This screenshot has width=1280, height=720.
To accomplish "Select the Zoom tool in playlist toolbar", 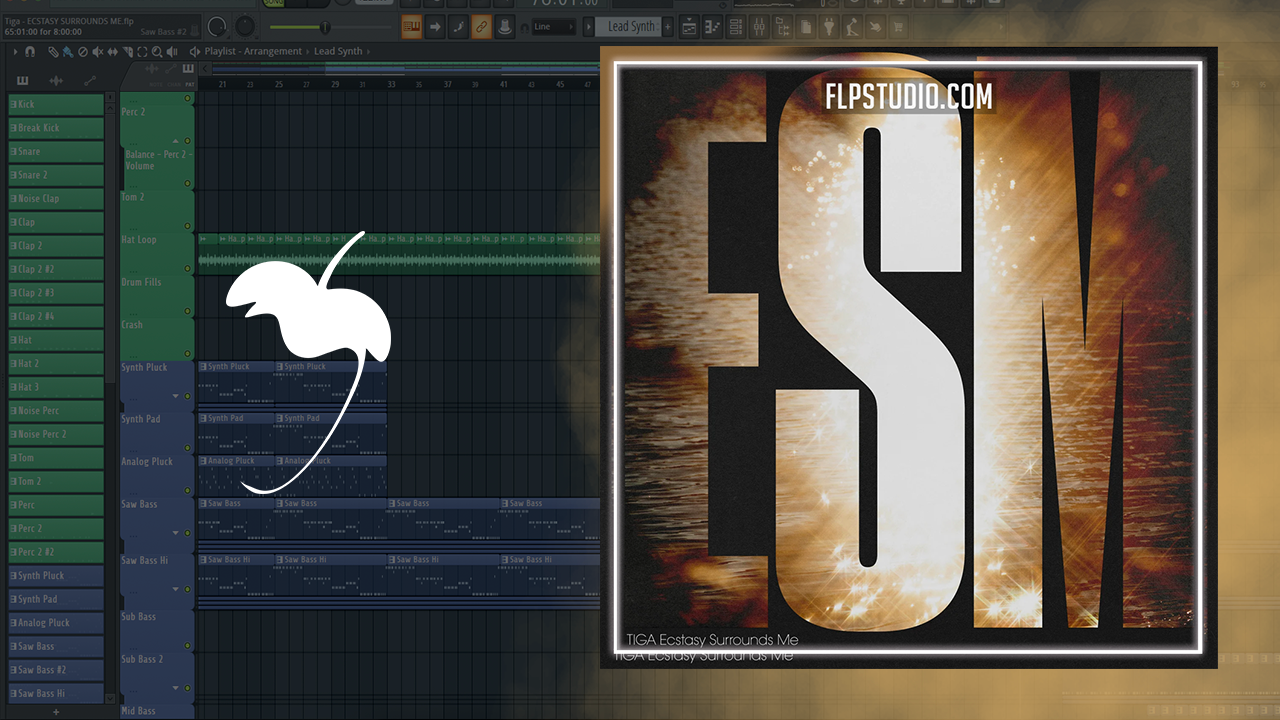I will click(x=158, y=51).
